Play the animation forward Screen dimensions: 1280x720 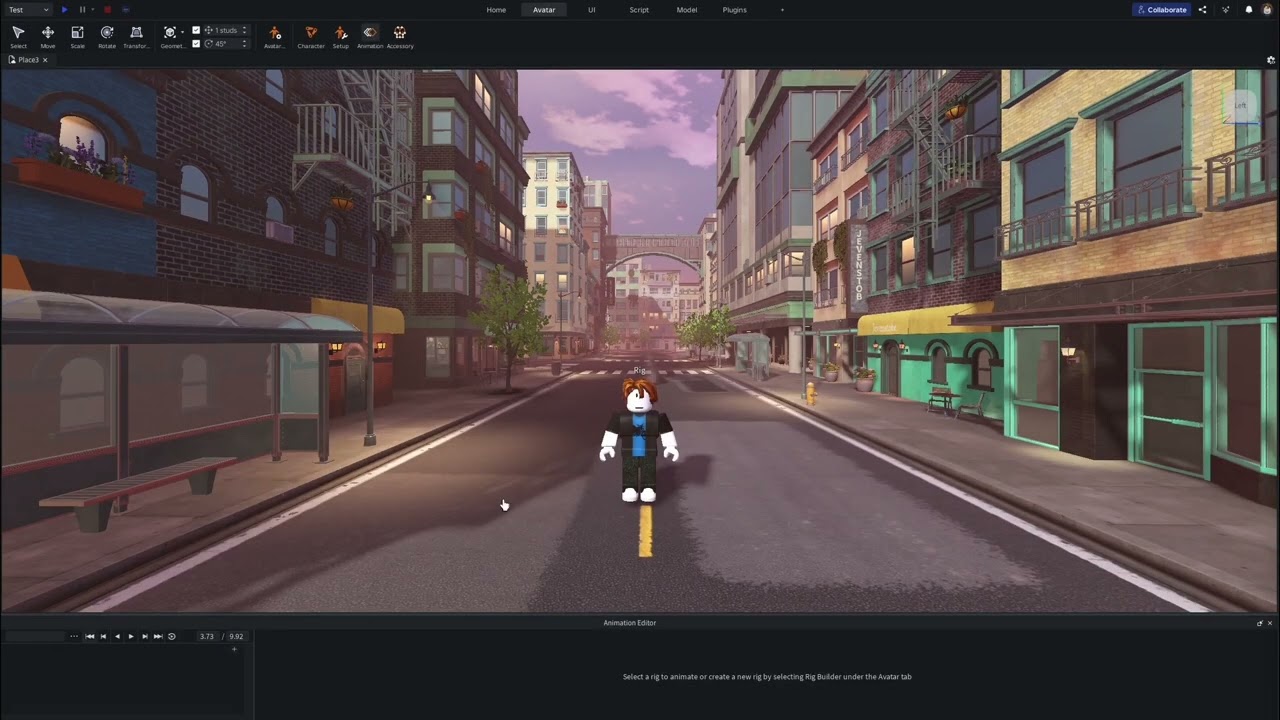(x=130, y=636)
